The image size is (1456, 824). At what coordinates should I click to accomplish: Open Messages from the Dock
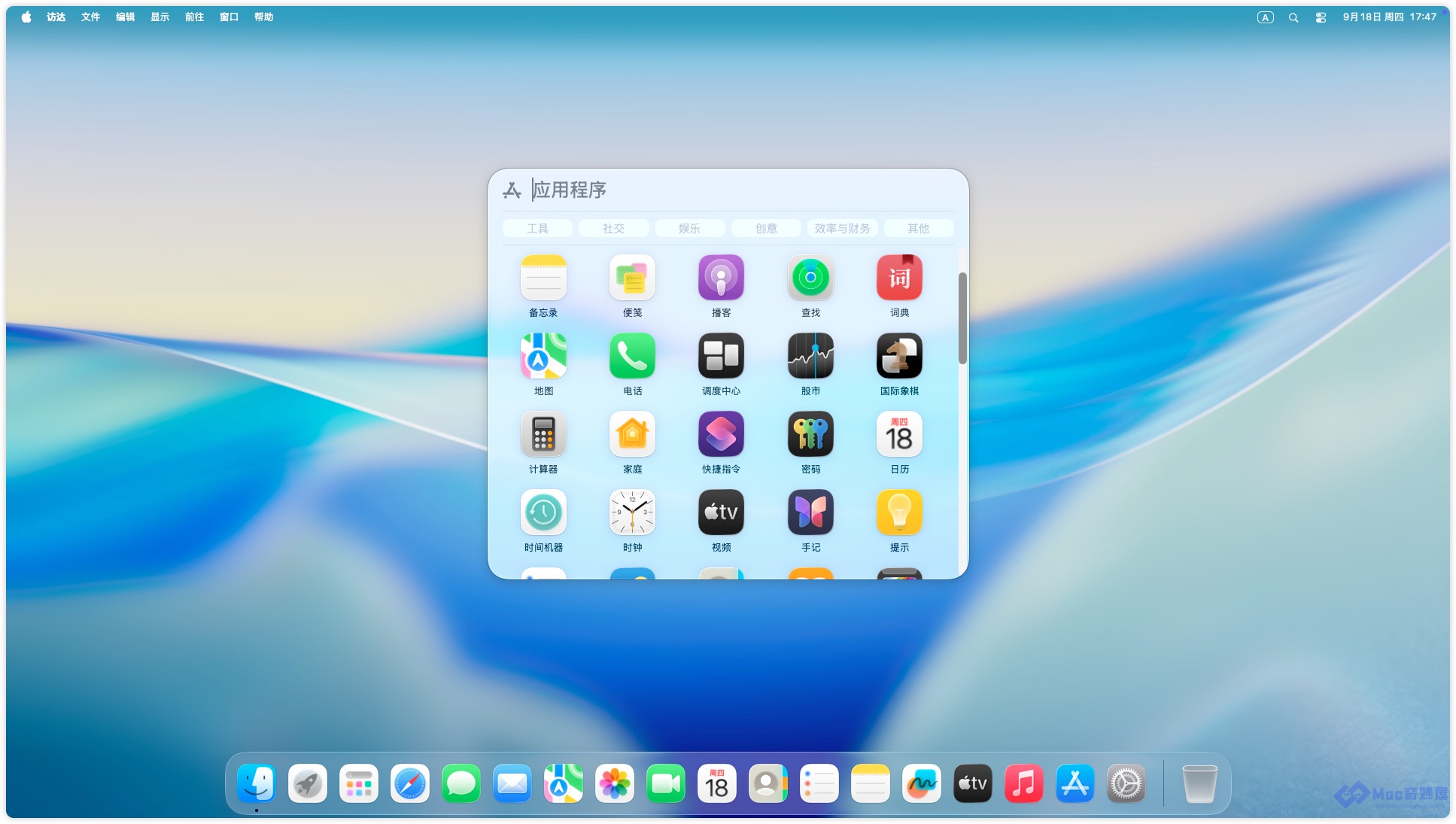point(461,783)
